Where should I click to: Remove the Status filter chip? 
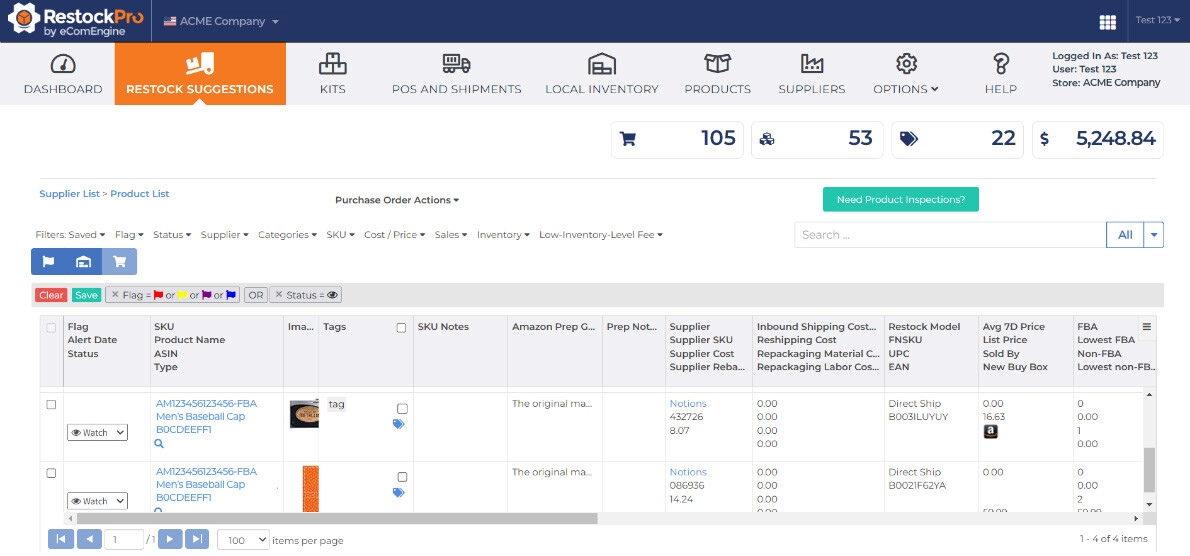(x=279, y=295)
